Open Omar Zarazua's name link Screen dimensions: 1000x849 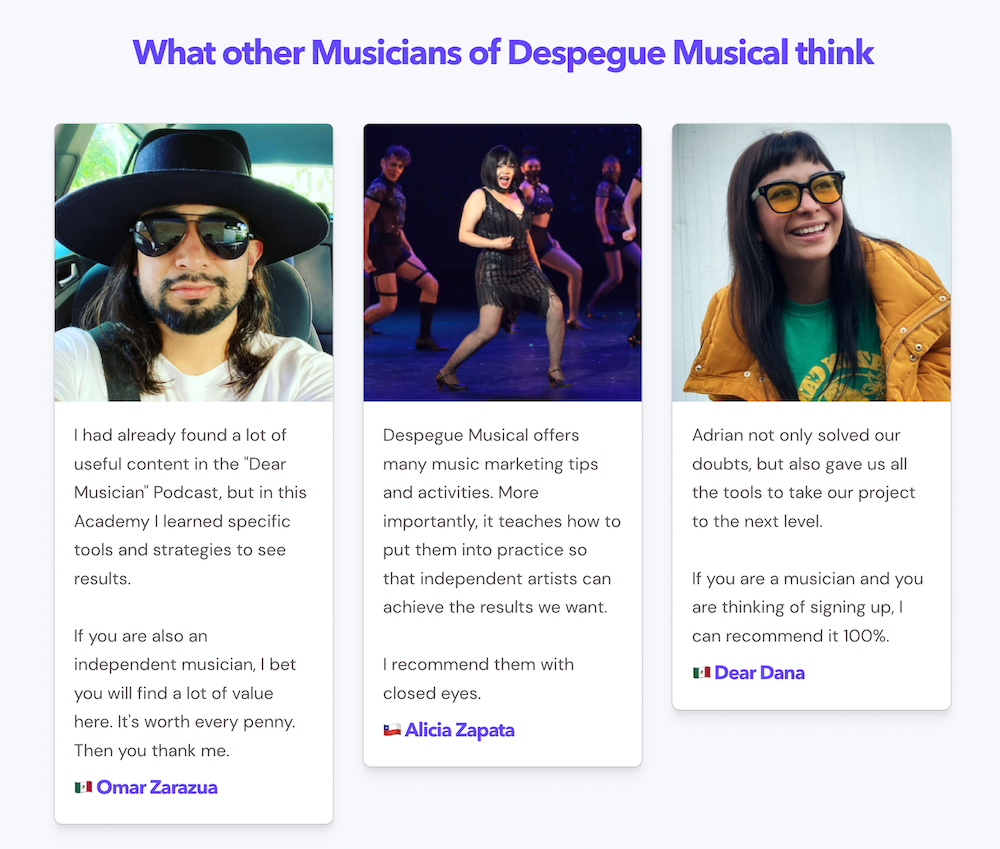(157, 787)
